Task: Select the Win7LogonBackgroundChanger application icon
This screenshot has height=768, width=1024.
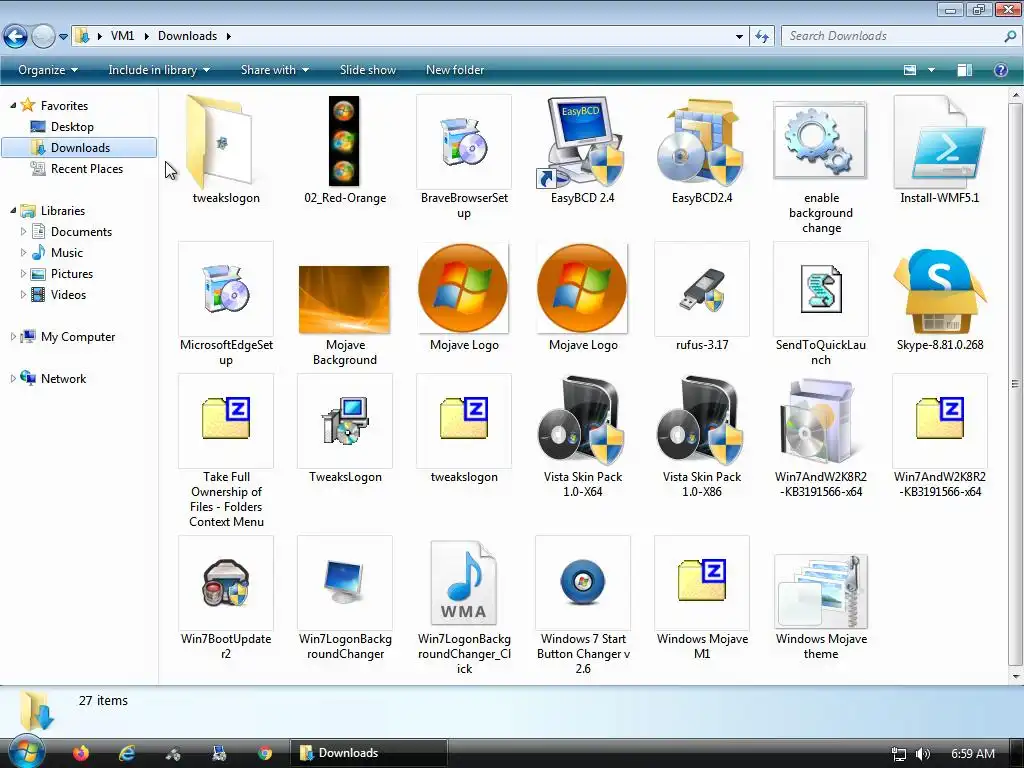Action: [345, 583]
